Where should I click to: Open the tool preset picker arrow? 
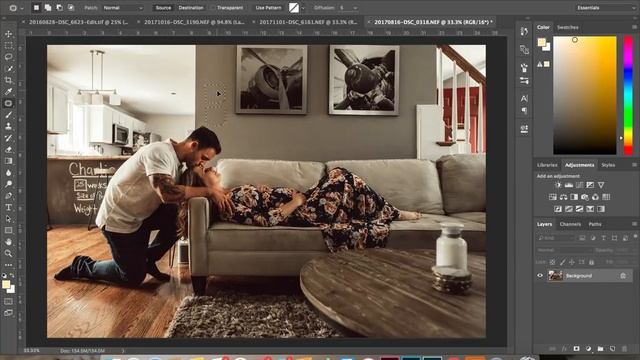coord(22,8)
